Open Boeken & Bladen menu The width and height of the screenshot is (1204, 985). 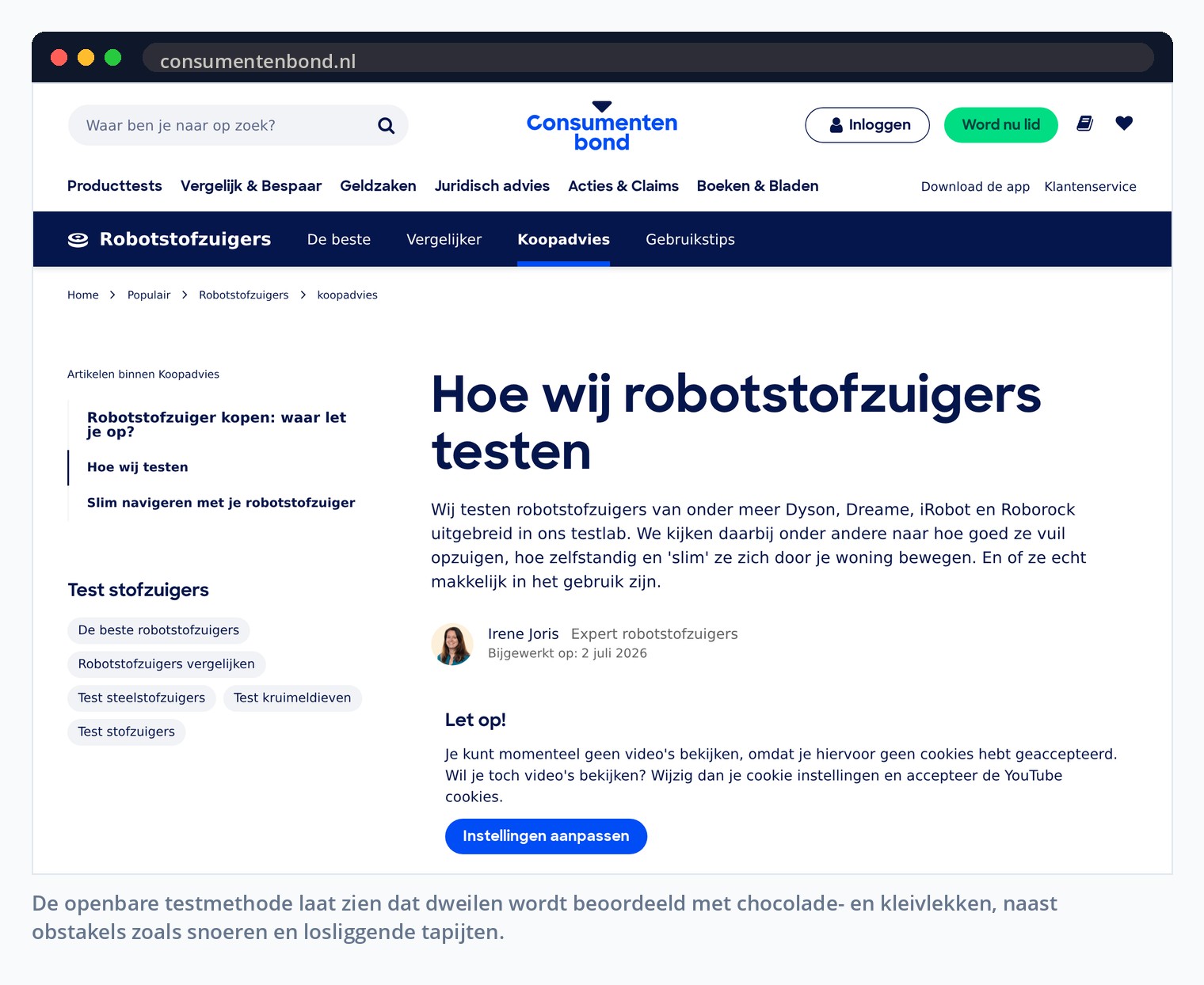(x=757, y=186)
